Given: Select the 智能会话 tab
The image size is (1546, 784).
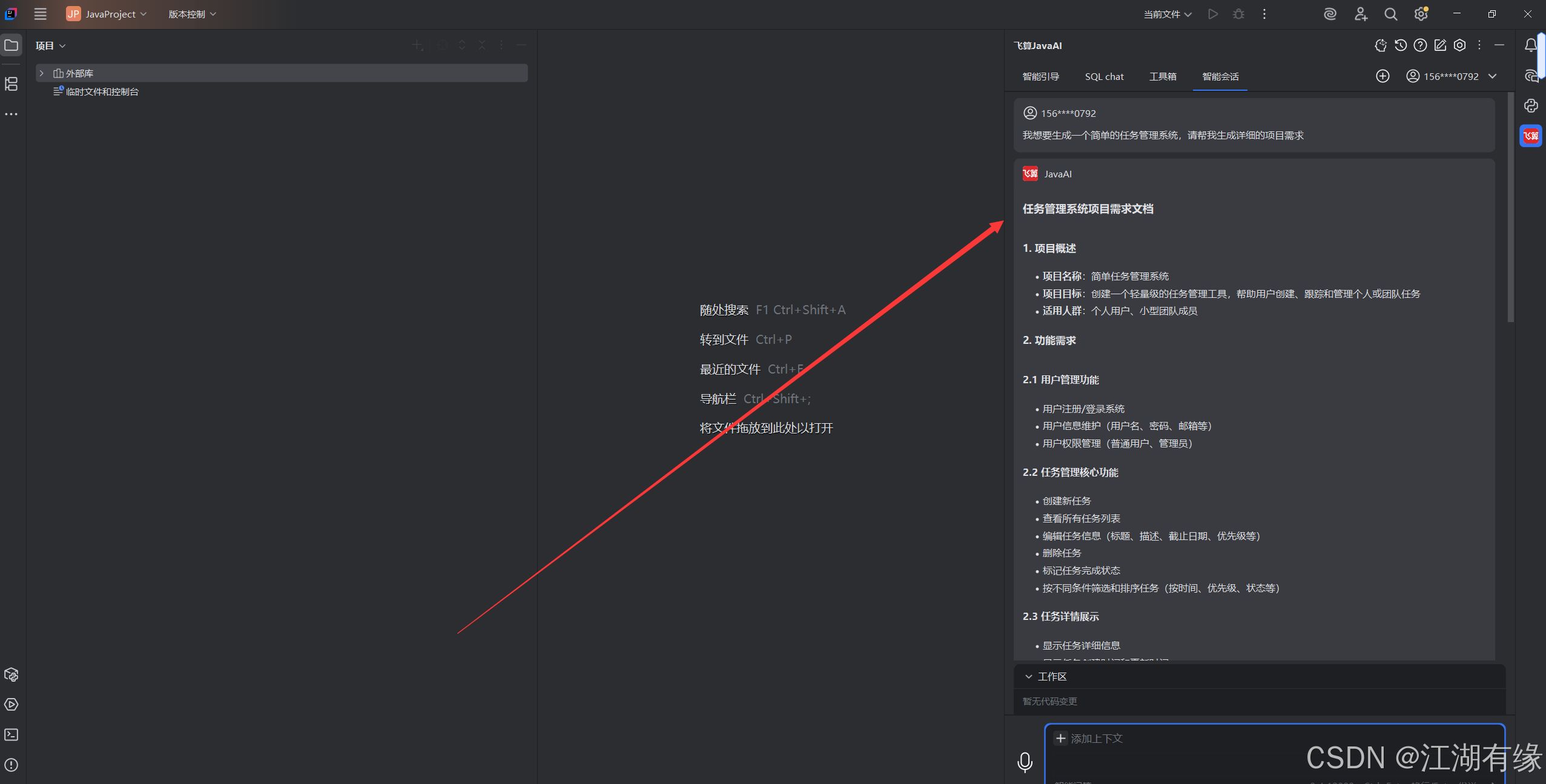Looking at the screenshot, I should tap(1220, 76).
